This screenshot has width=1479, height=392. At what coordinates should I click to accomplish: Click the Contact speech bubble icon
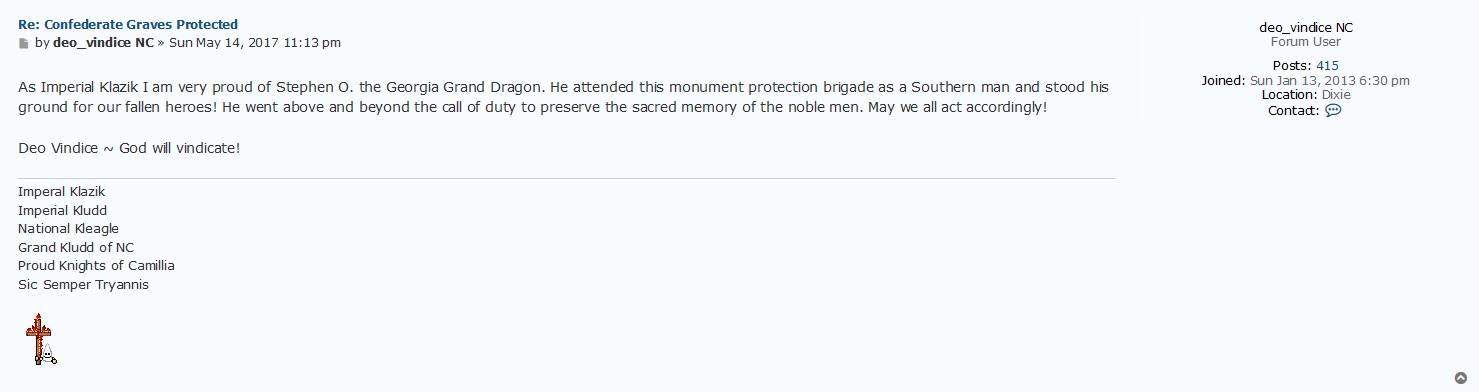coord(1333,111)
